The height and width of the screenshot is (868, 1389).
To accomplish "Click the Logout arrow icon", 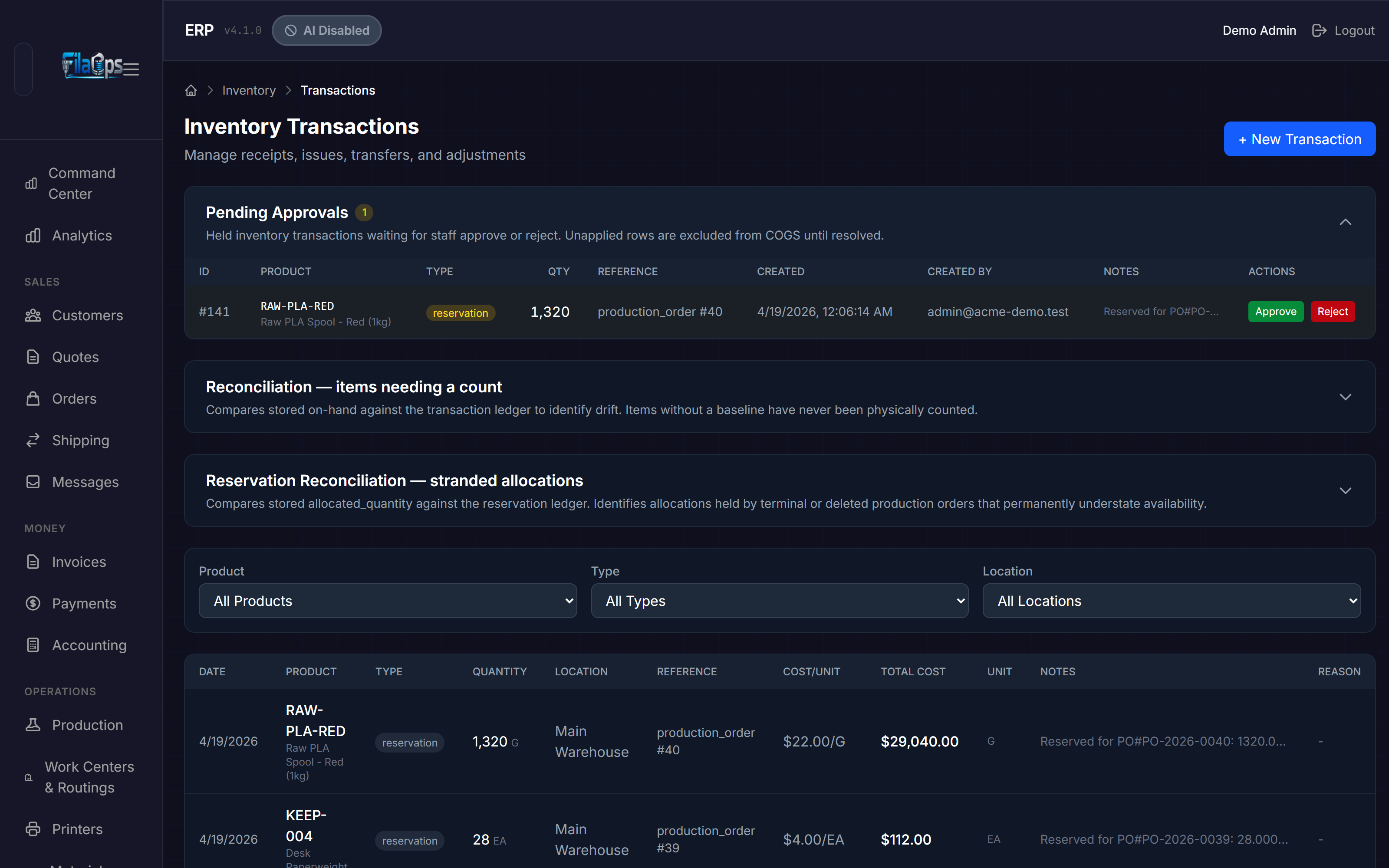I will point(1319,30).
